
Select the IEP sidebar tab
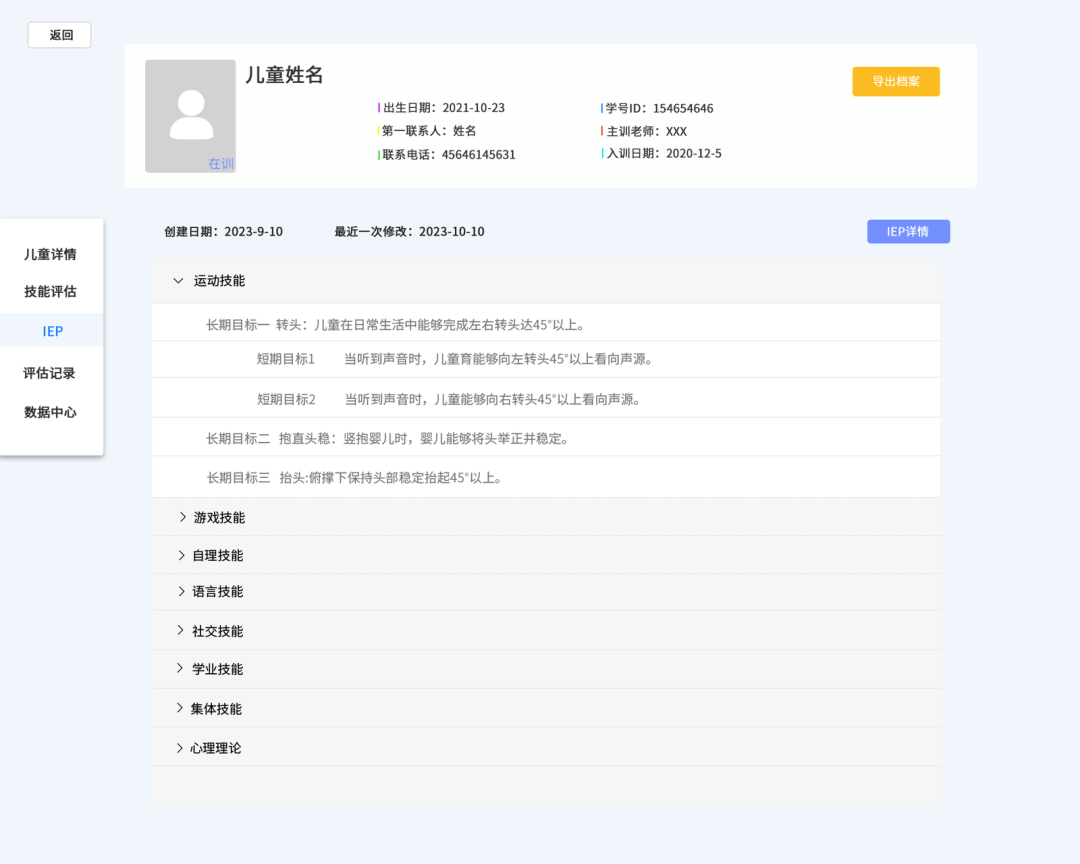click(x=52, y=331)
